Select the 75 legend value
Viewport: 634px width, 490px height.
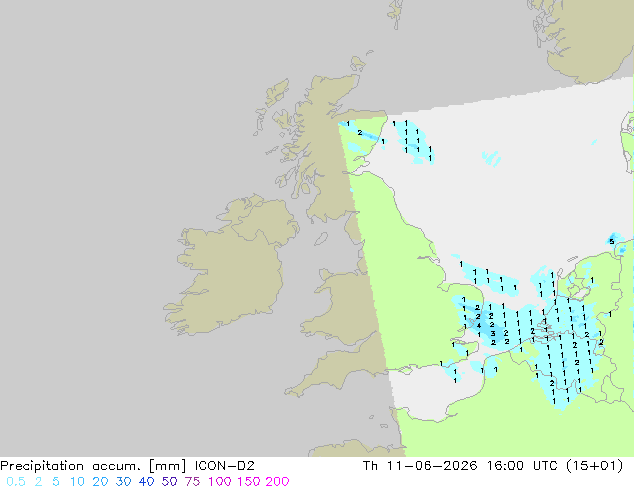192,482
